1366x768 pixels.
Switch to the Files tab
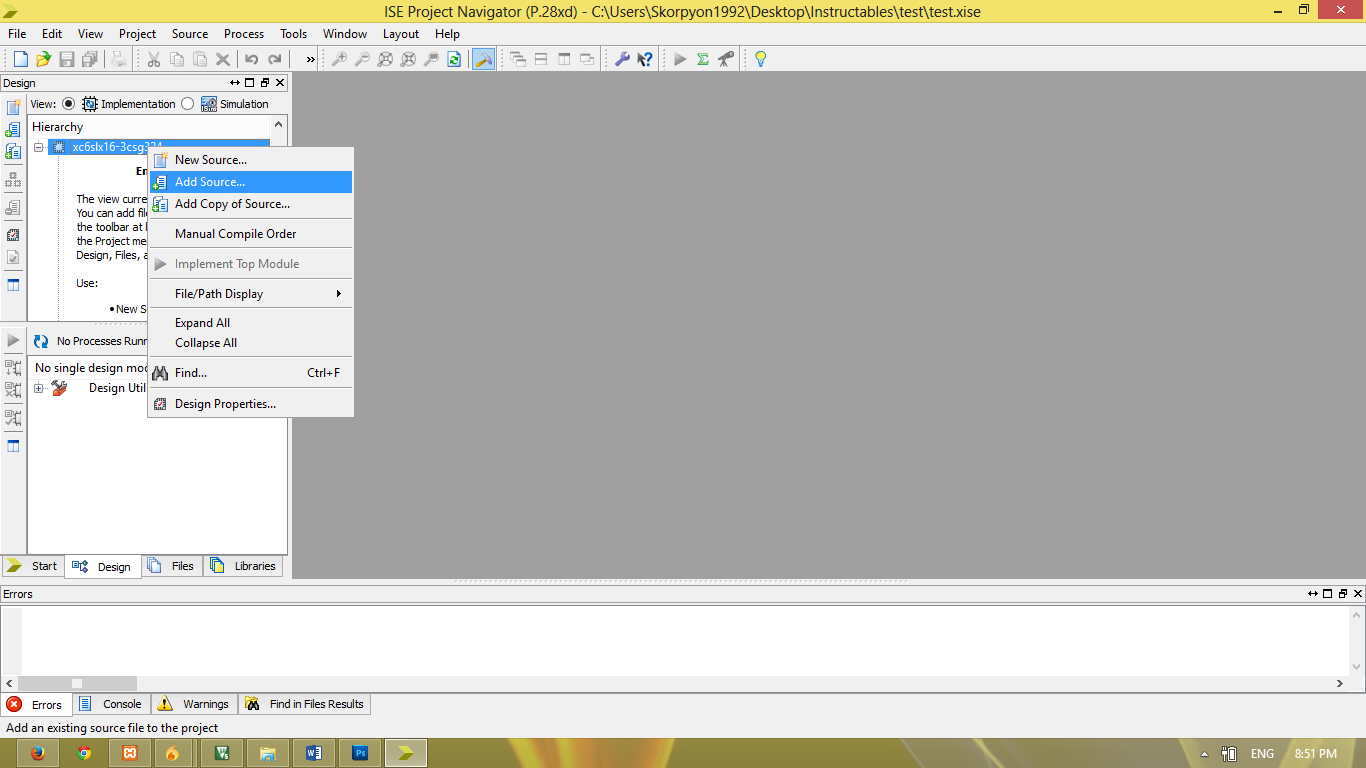[x=172, y=566]
